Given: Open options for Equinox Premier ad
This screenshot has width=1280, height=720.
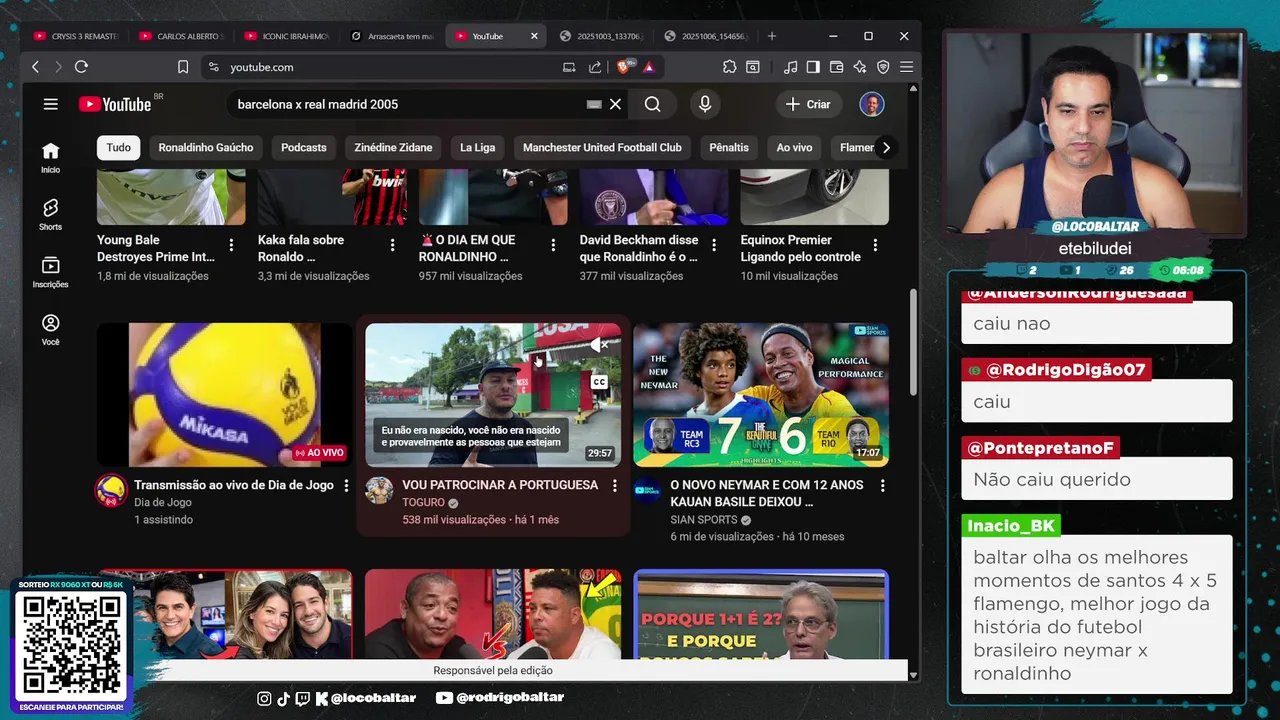Looking at the screenshot, I should click(x=875, y=245).
